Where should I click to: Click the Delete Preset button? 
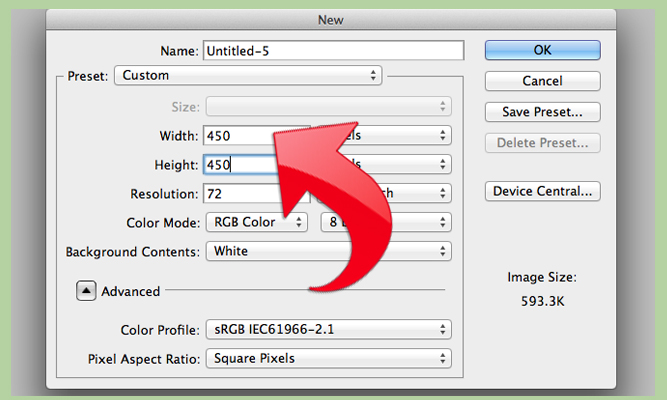pos(542,143)
